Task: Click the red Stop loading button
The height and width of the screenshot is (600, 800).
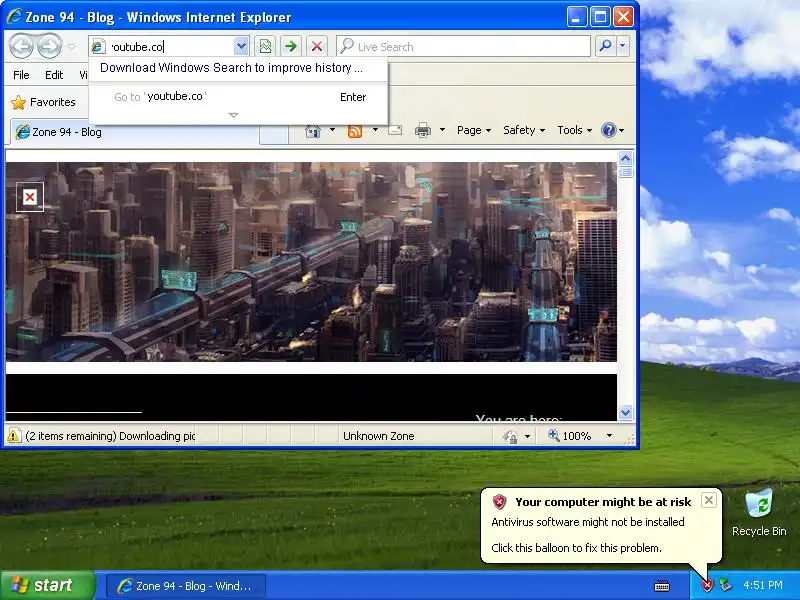Action: click(x=317, y=46)
